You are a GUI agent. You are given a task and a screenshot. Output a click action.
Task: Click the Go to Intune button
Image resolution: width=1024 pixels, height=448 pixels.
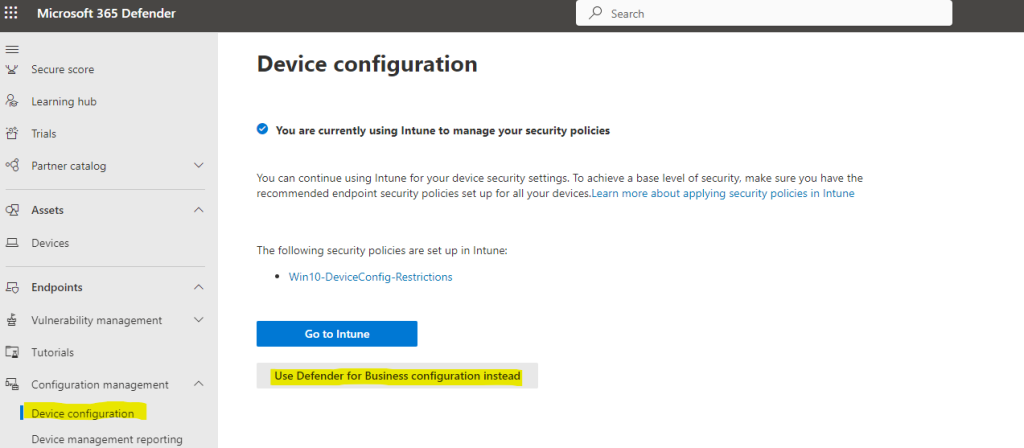[x=337, y=334]
